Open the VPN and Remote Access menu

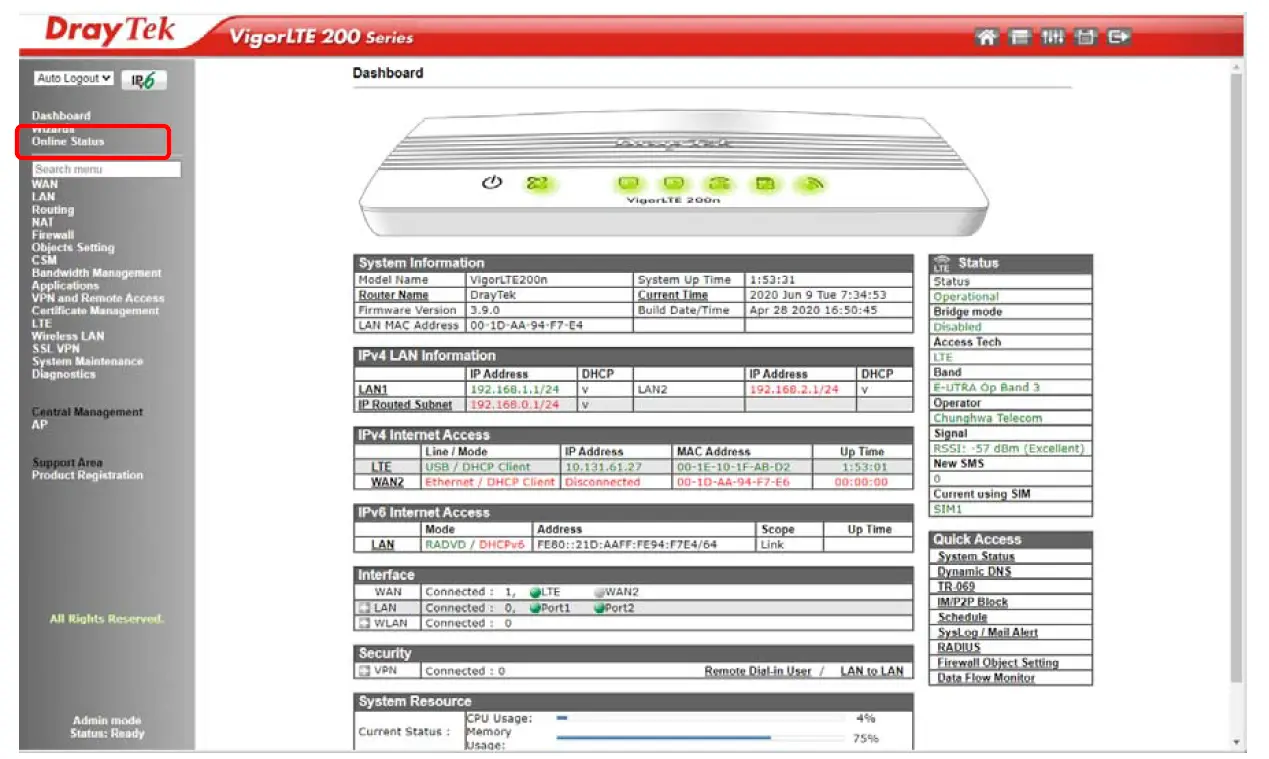point(97,298)
